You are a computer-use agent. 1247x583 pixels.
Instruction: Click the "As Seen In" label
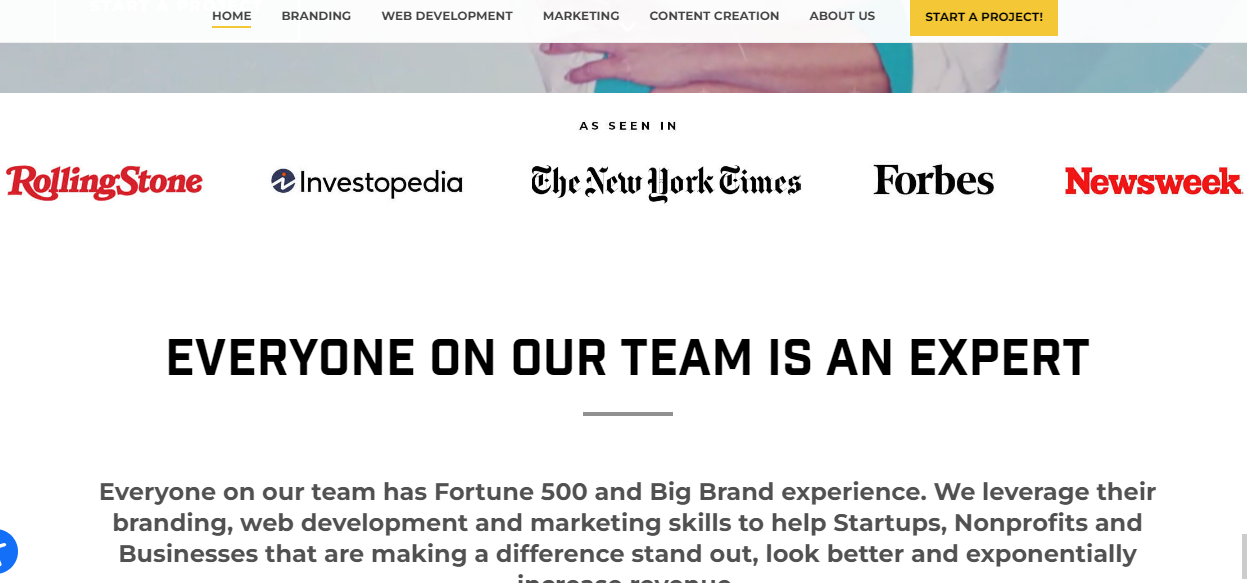click(628, 126)
